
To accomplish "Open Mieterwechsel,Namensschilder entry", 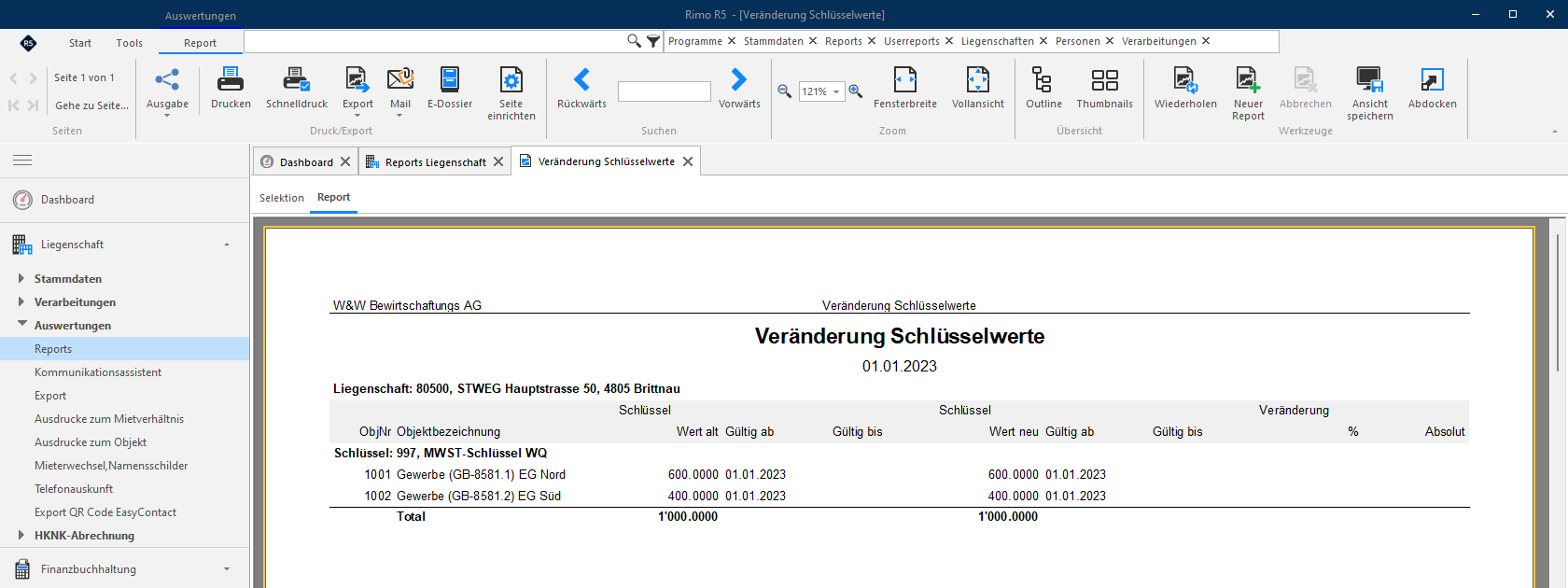I will 111,466.
